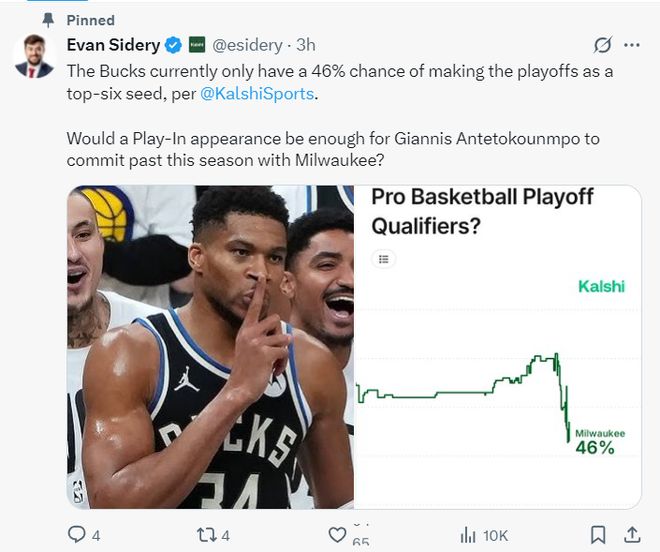Open the three-dot more options menu
The width and height of the screenshot is (660, 552).
click(631, 45)
